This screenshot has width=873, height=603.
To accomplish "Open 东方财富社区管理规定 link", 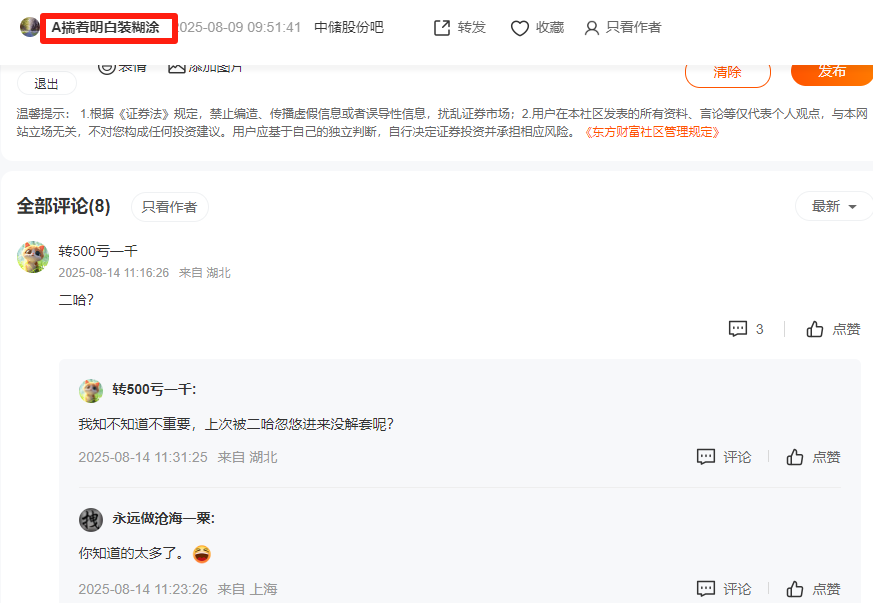I will [651, 132].
